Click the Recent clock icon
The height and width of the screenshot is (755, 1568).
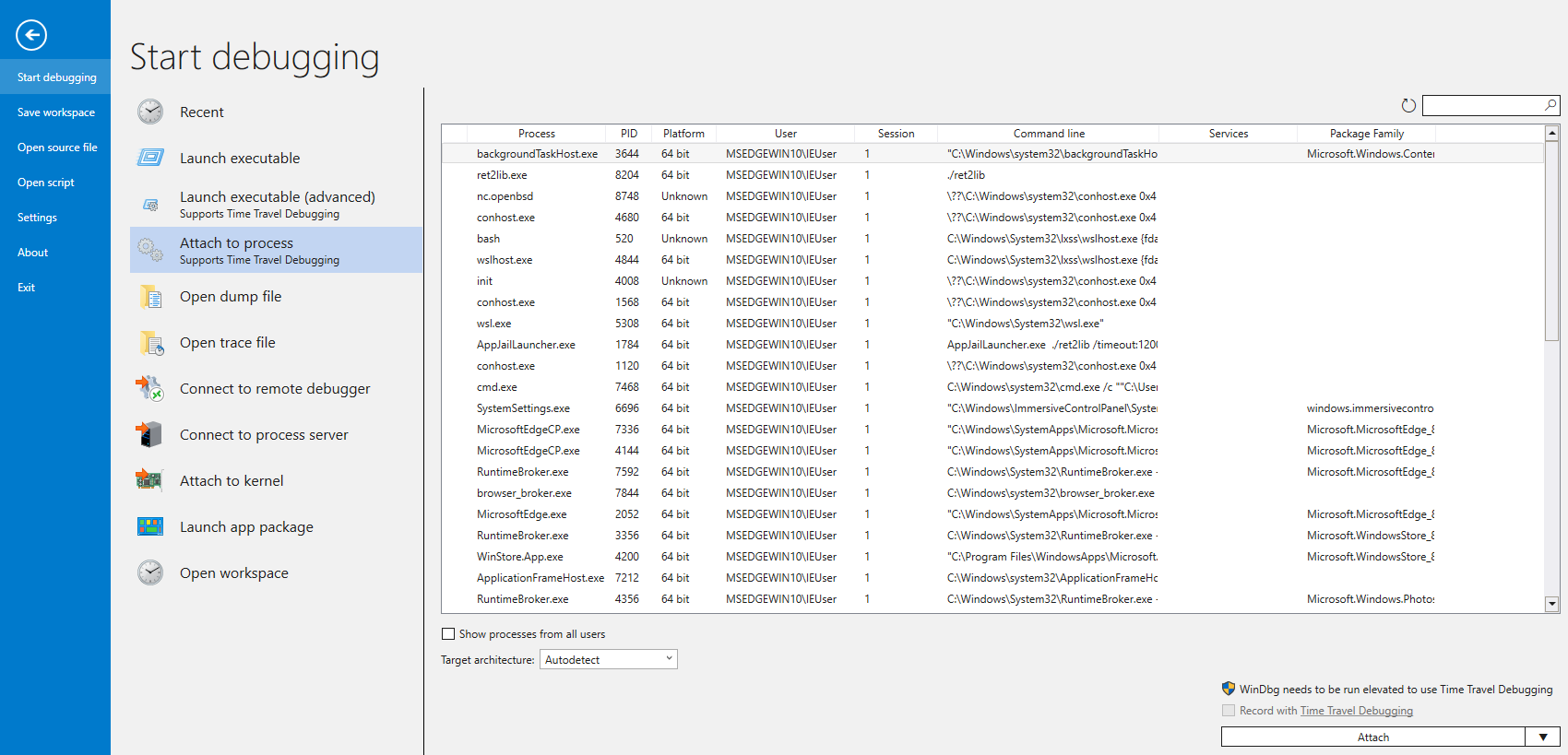[x=150, y=112]
